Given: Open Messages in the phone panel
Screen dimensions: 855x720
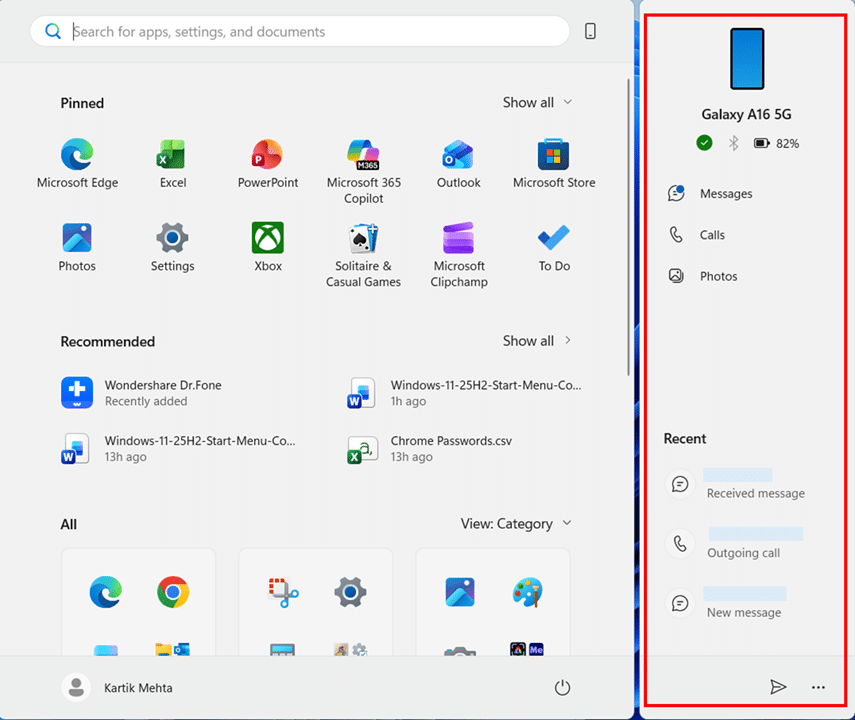Looking at the screenshot, I should point(725,194).
